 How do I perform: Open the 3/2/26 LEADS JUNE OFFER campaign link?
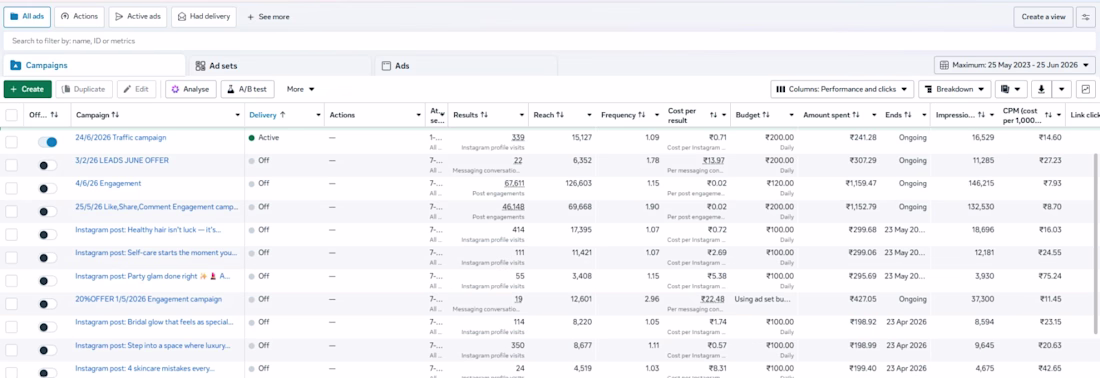(122, 161)
